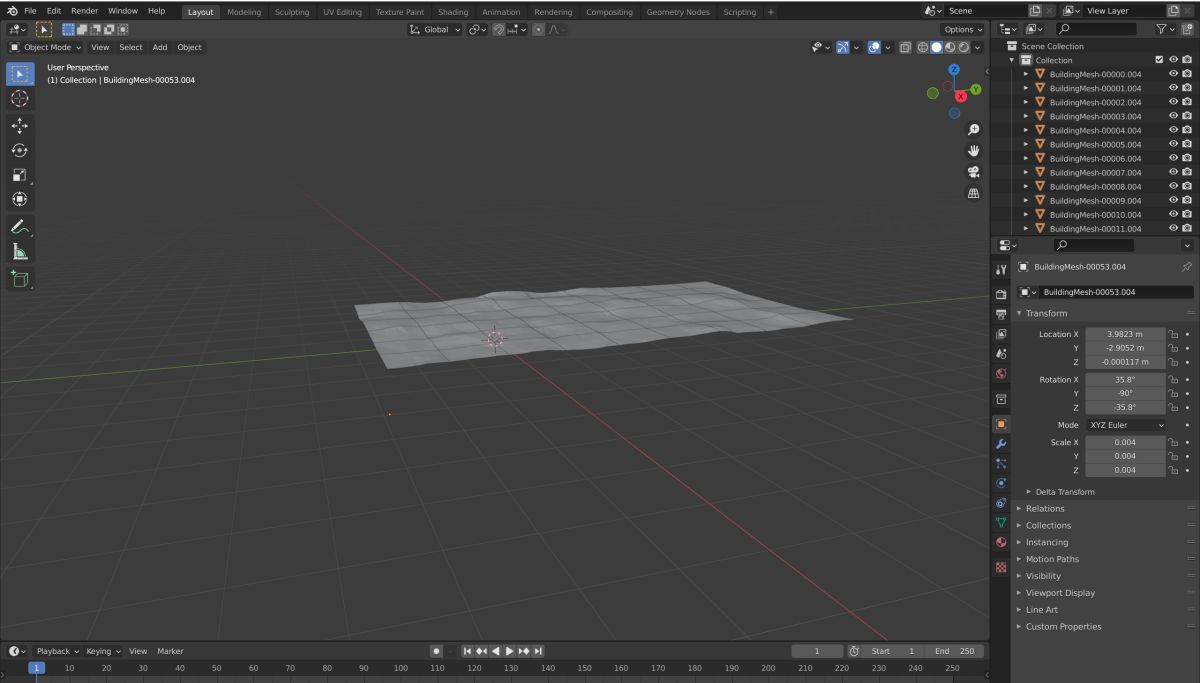This screenshot has height=683, width=1200.
Task: Switch to the UV Editing workspace tab
Action: (x=342, y=12)
